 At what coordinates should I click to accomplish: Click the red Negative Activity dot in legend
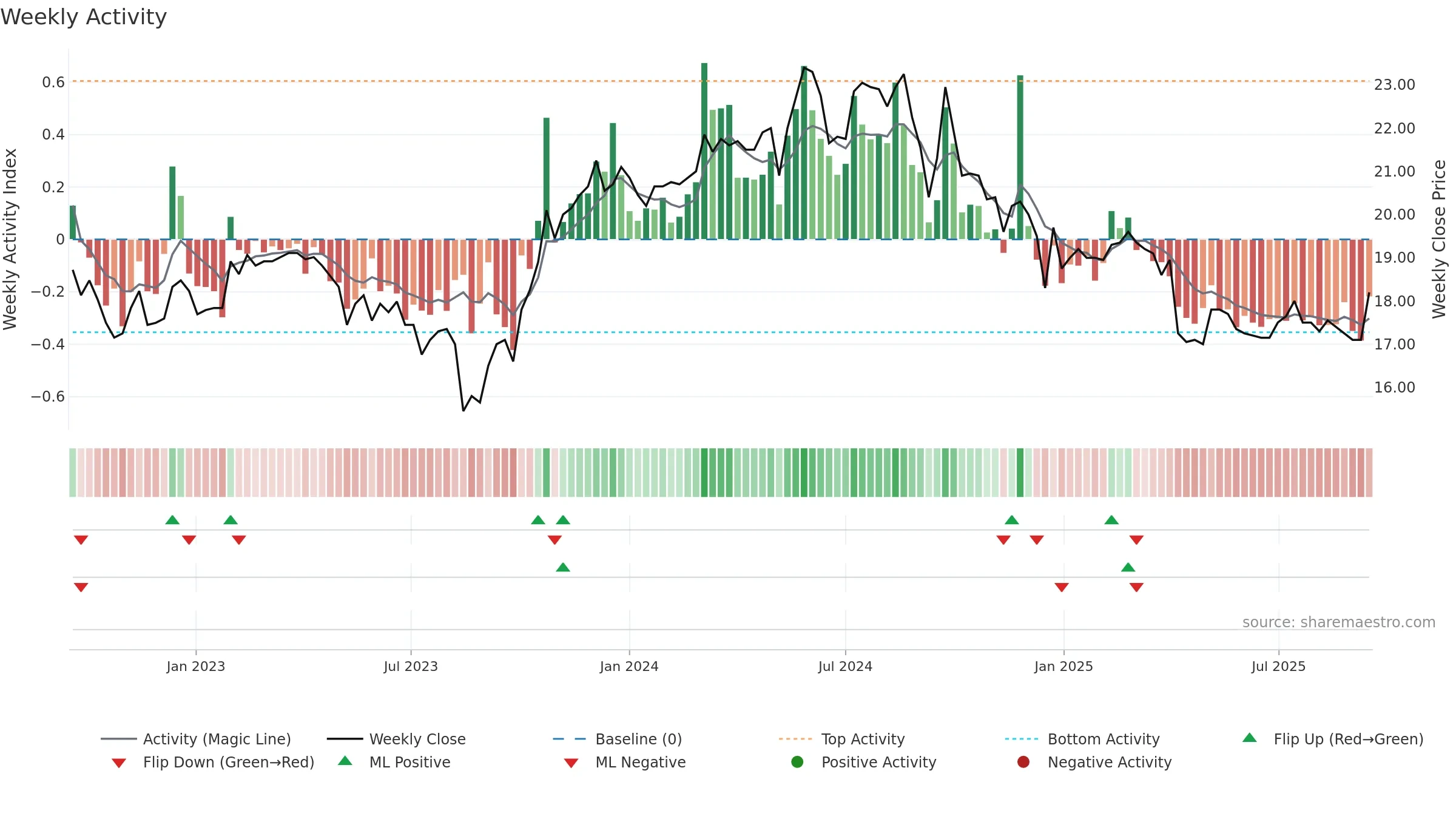coord(1023,761)
